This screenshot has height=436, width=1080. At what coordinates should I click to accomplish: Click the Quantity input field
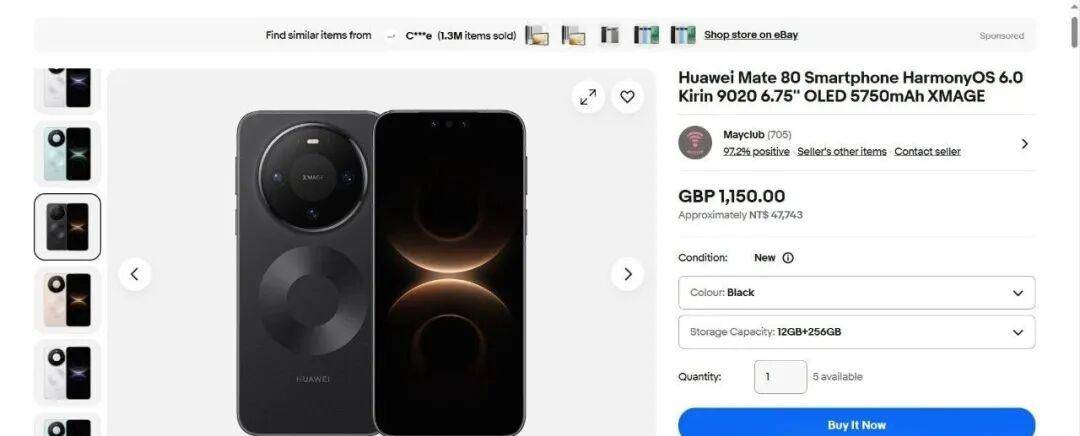coord(780,377)
